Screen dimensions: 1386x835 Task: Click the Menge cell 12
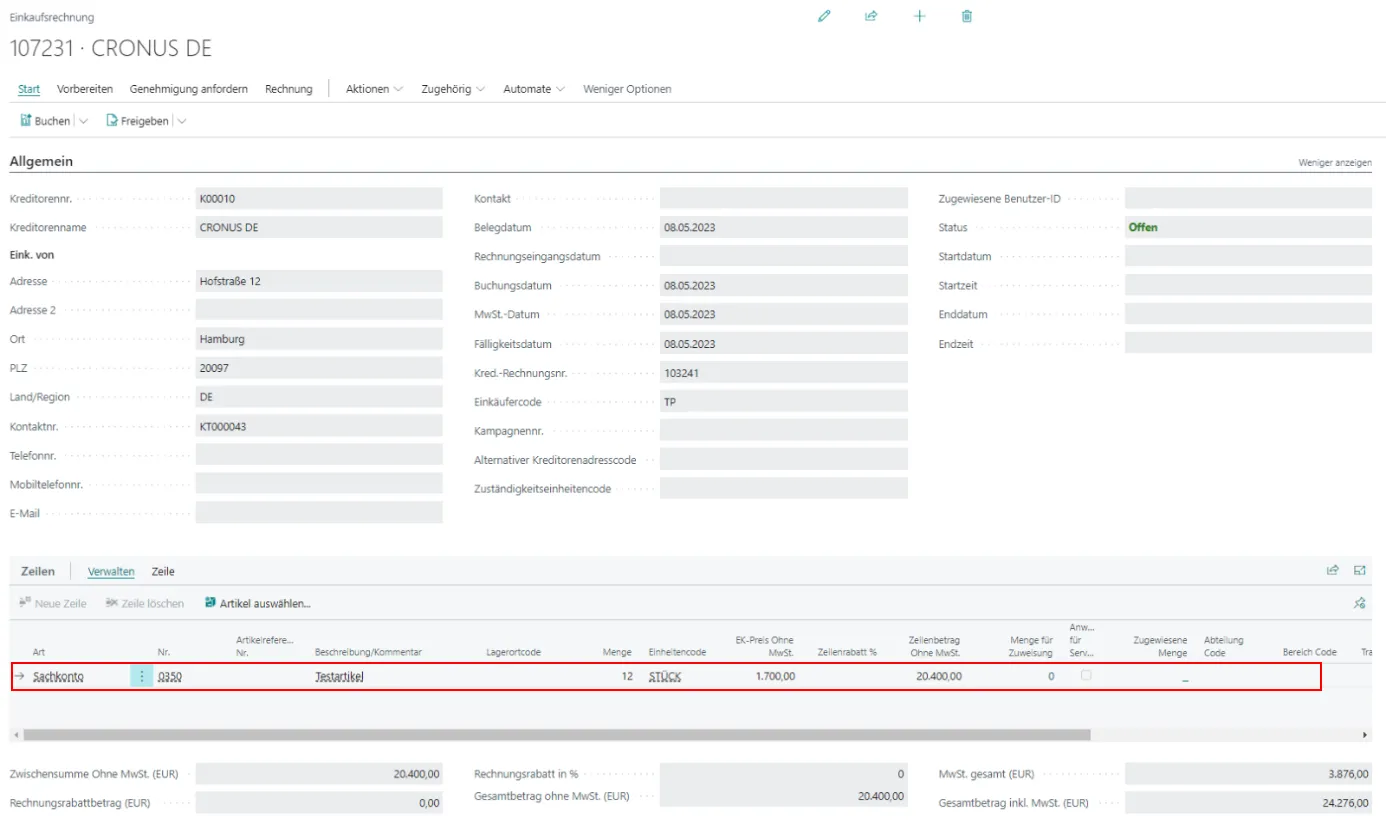coord(626,676)
